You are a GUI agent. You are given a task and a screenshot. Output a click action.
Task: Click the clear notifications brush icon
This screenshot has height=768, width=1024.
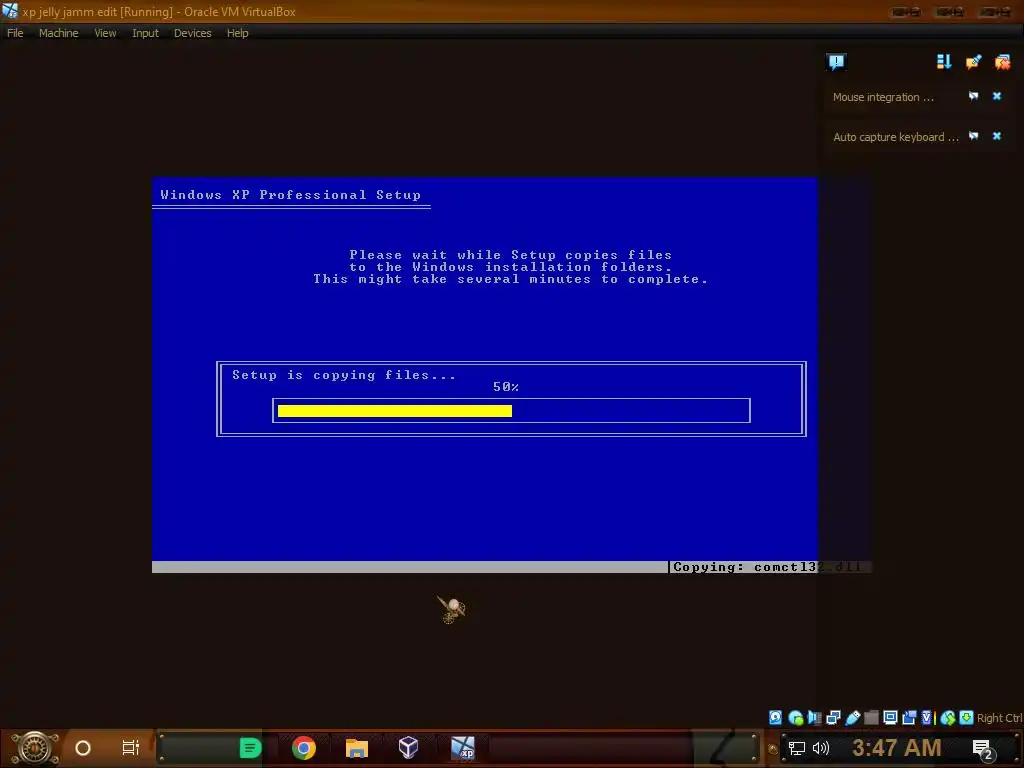click(973, 62)
